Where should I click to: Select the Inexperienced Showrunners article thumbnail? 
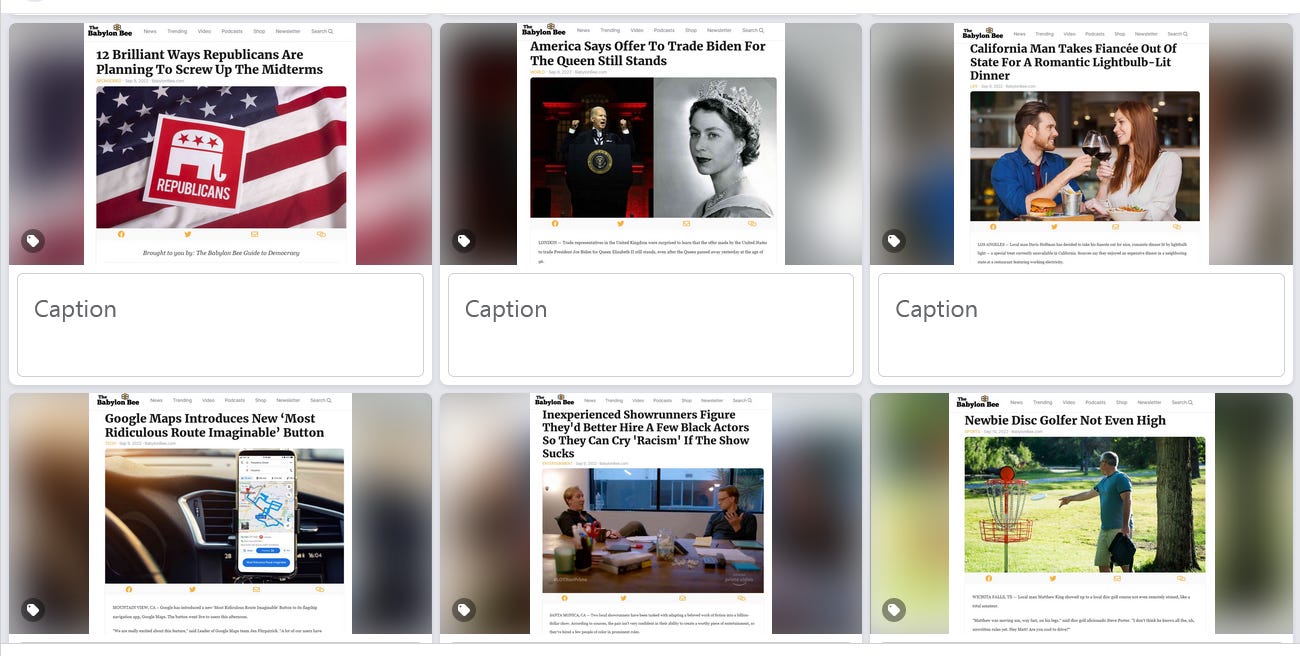(651, 513)
